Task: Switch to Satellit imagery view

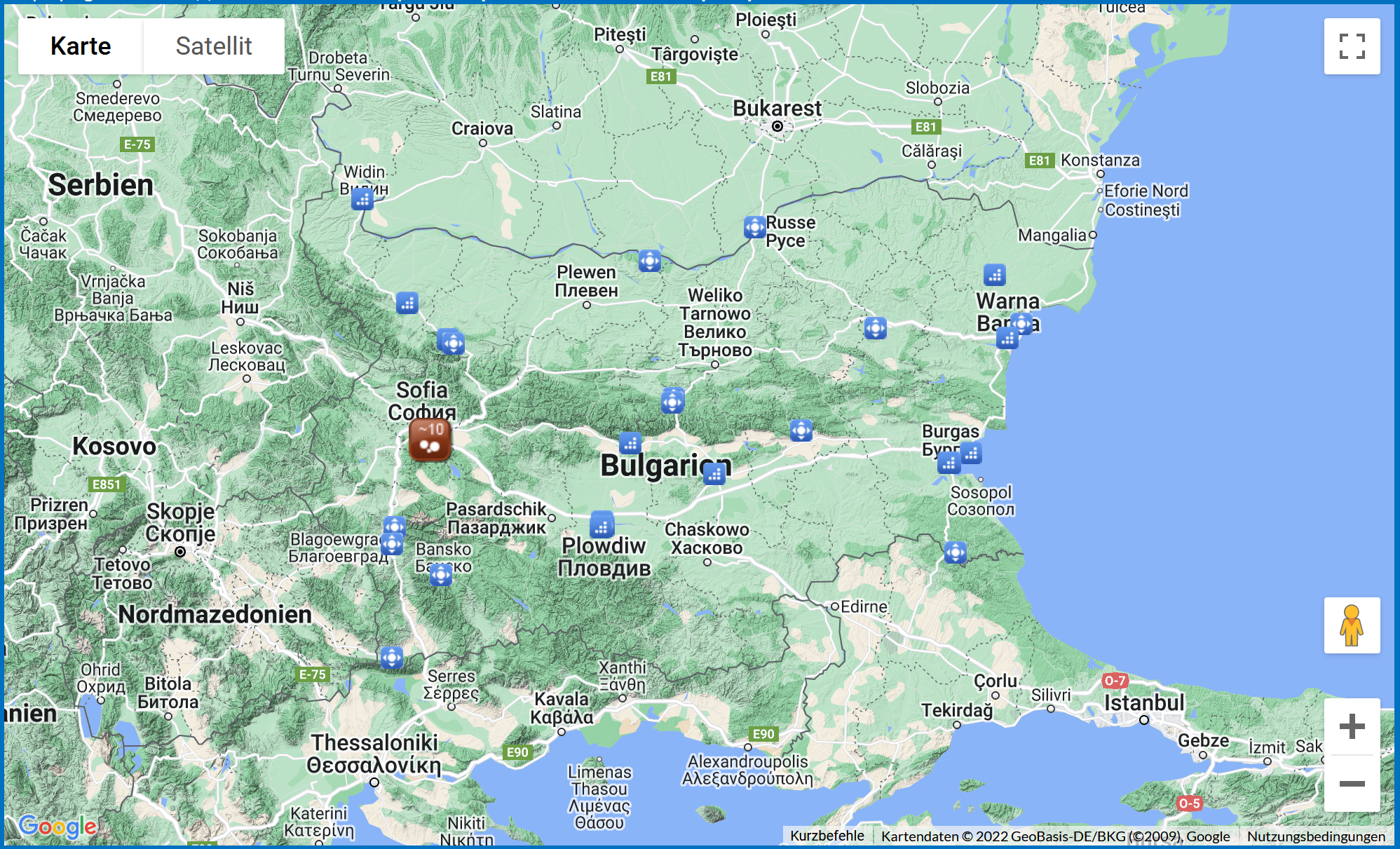Action: tap(214, 46)
